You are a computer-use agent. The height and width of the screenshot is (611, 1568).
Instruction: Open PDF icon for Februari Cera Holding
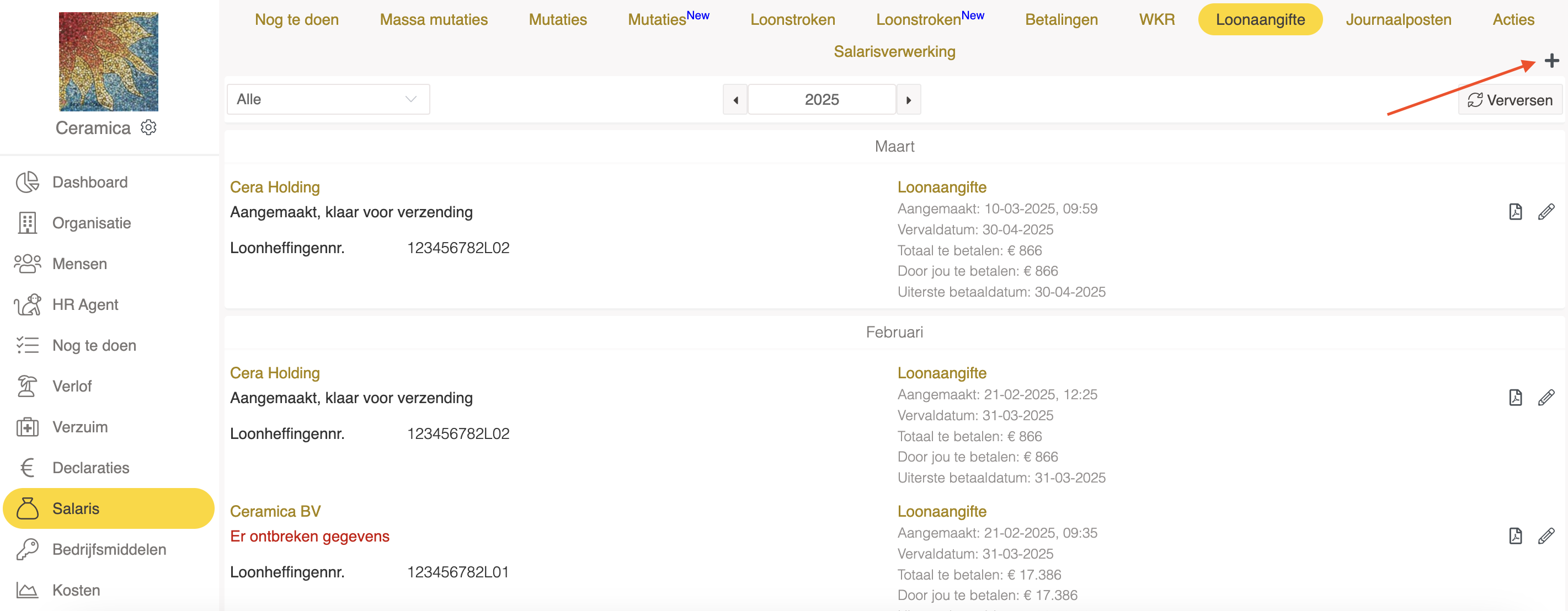click(x=1515, y=398)
